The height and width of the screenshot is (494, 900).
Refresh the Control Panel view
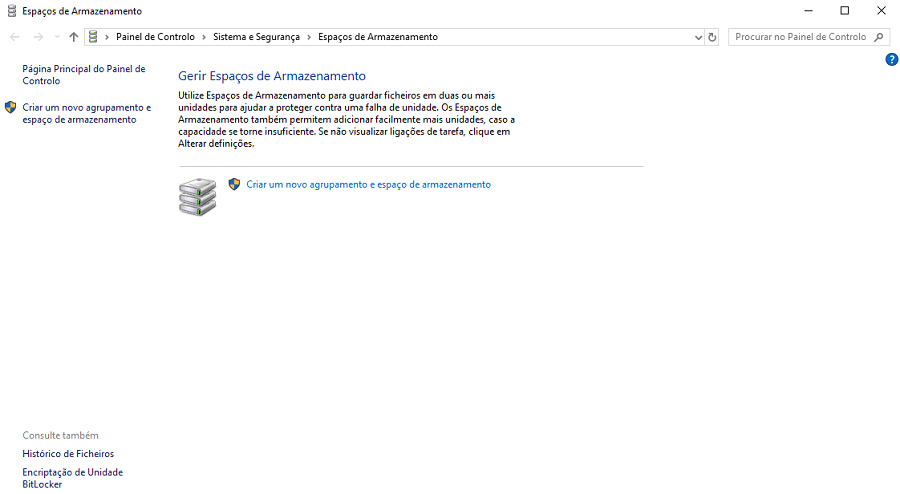pyautogui.click(x=712, y=37)
